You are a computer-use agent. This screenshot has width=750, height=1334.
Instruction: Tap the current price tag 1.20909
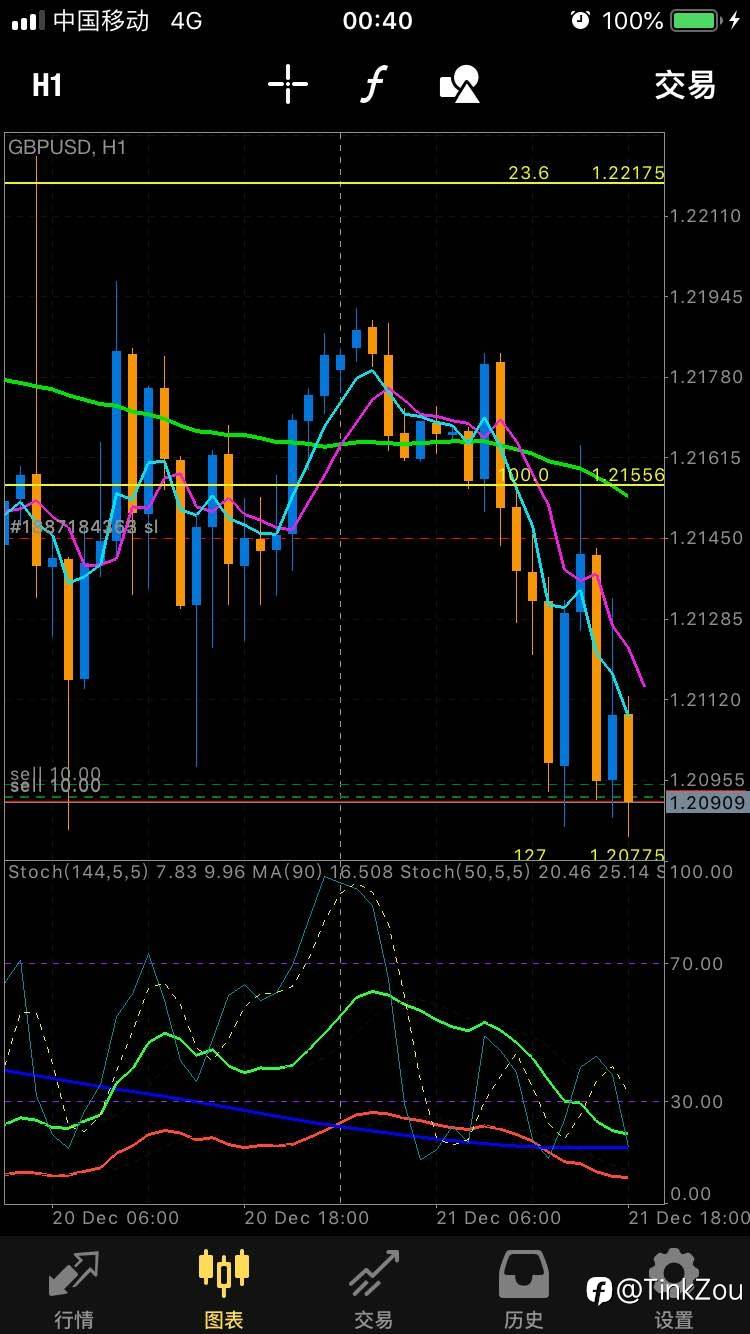(707, 802)
